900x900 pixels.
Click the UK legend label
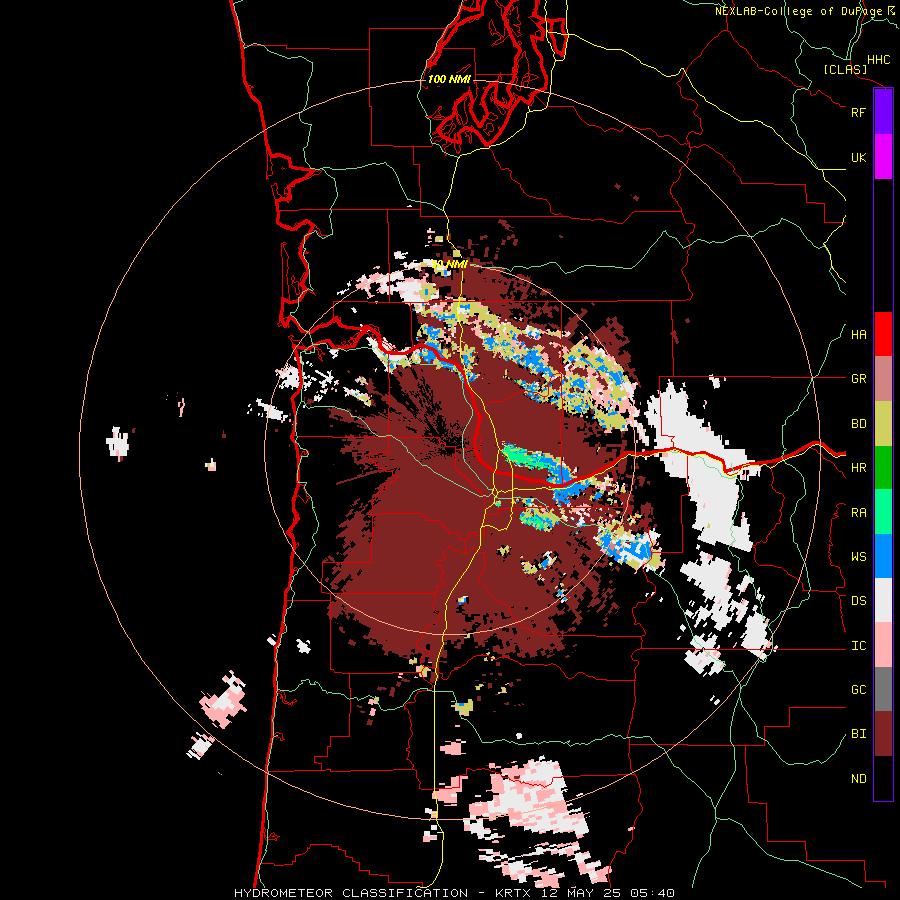[858, 157]
